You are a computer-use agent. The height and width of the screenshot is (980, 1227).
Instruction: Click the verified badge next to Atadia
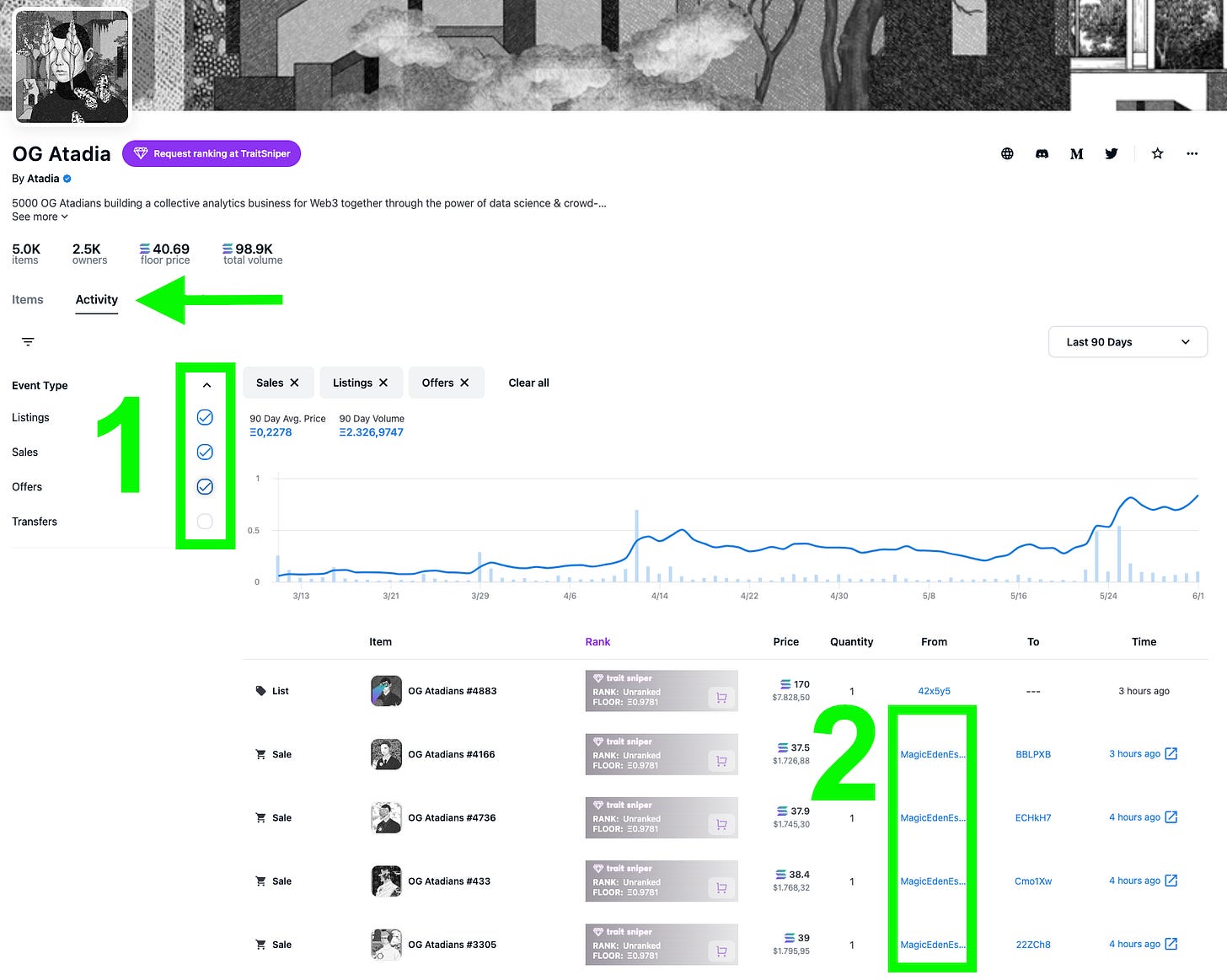[67, 179]
